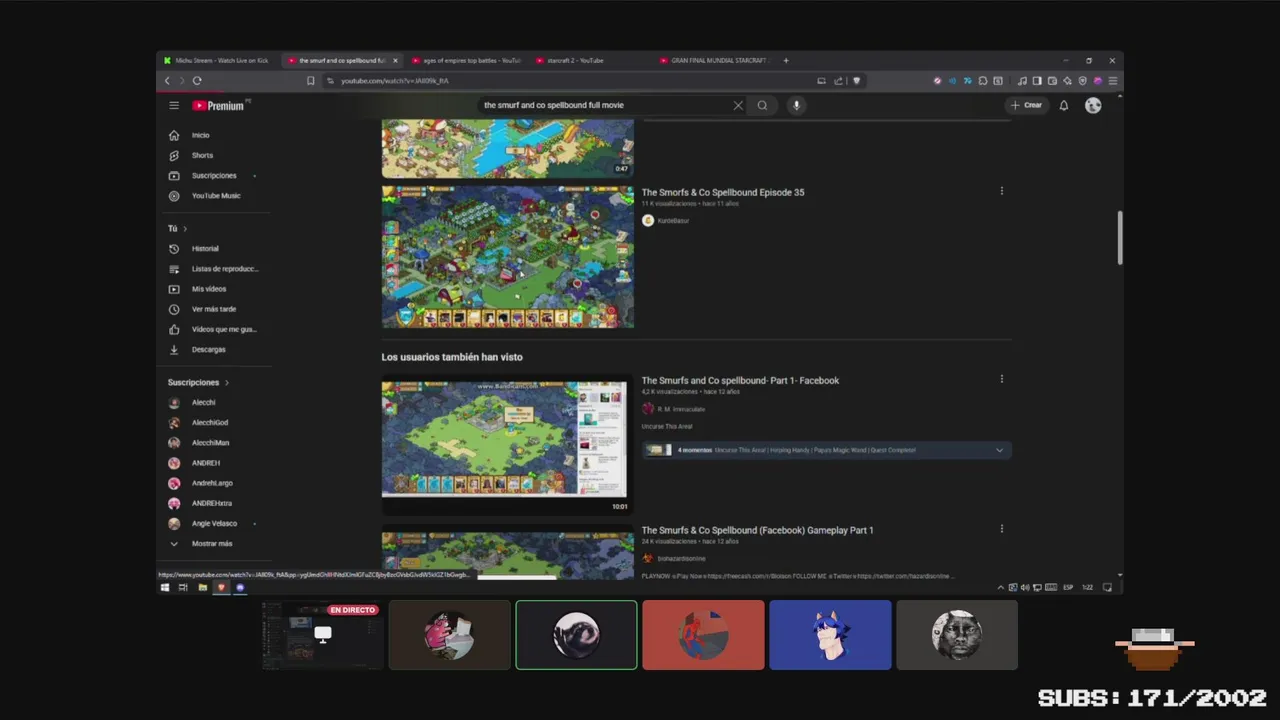Select the Spider-Man avatar participant tile
The height and width of the screenshot is (720, 1280).
point(703,635)
